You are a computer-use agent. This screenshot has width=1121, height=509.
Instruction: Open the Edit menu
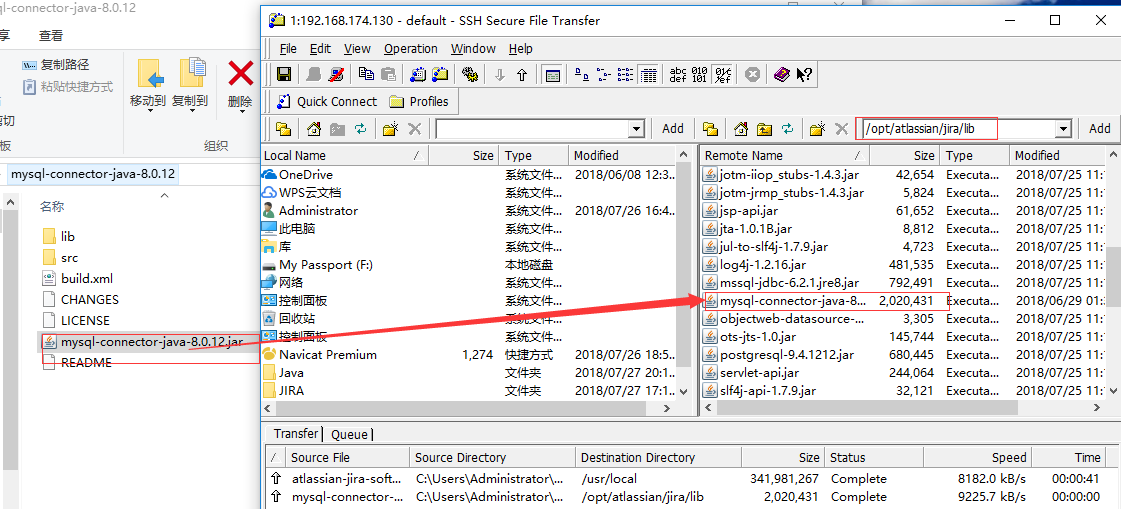pyautogui.click(x=320, y=49)
